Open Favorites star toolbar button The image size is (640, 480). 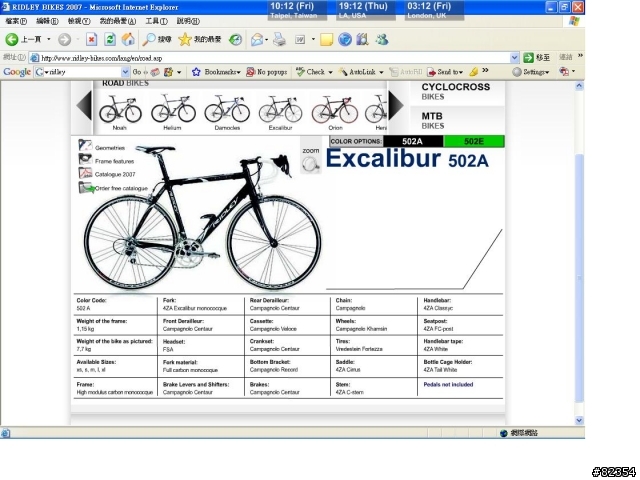pyautogui.click(x=200, y=39)
